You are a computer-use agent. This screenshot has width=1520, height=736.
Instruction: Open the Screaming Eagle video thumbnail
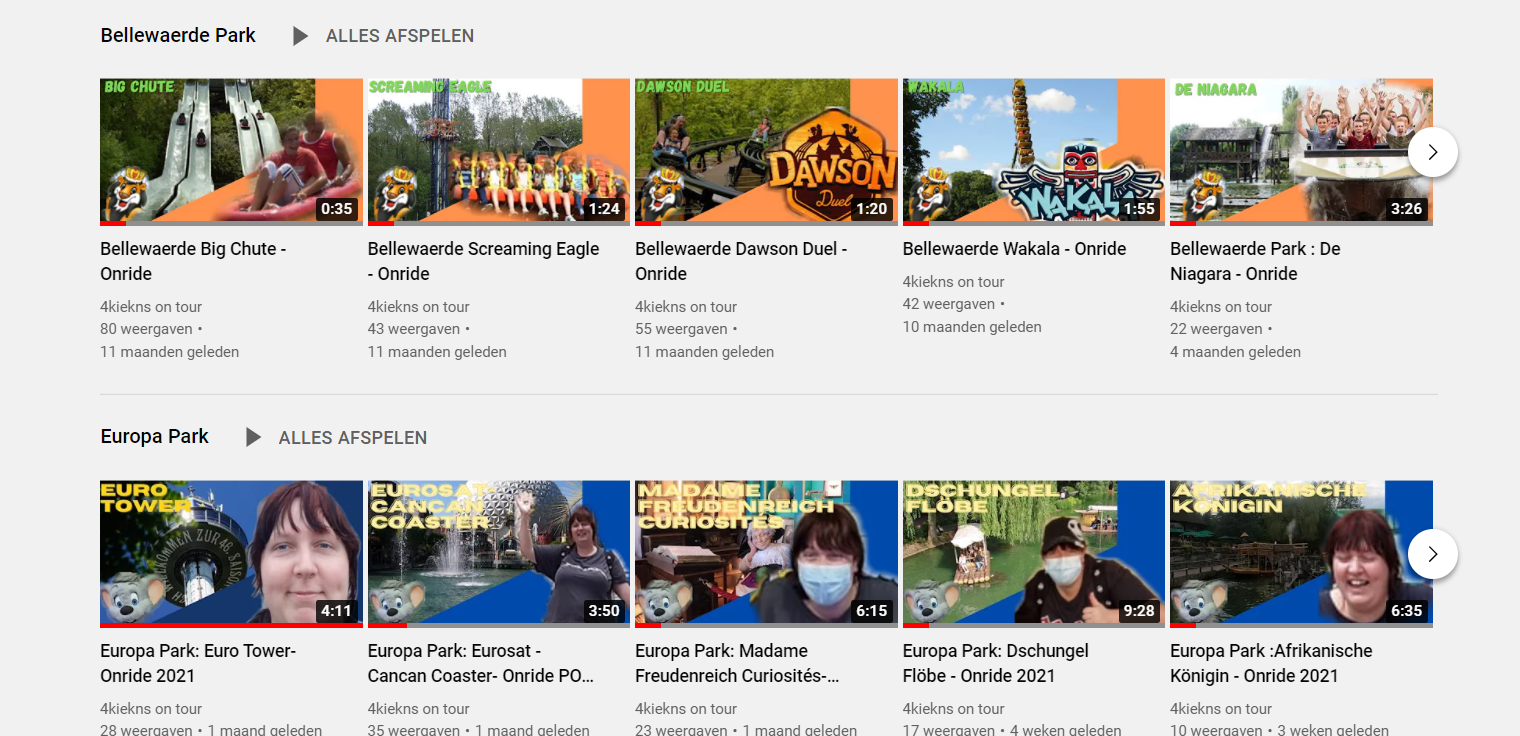tap(499, 152)
